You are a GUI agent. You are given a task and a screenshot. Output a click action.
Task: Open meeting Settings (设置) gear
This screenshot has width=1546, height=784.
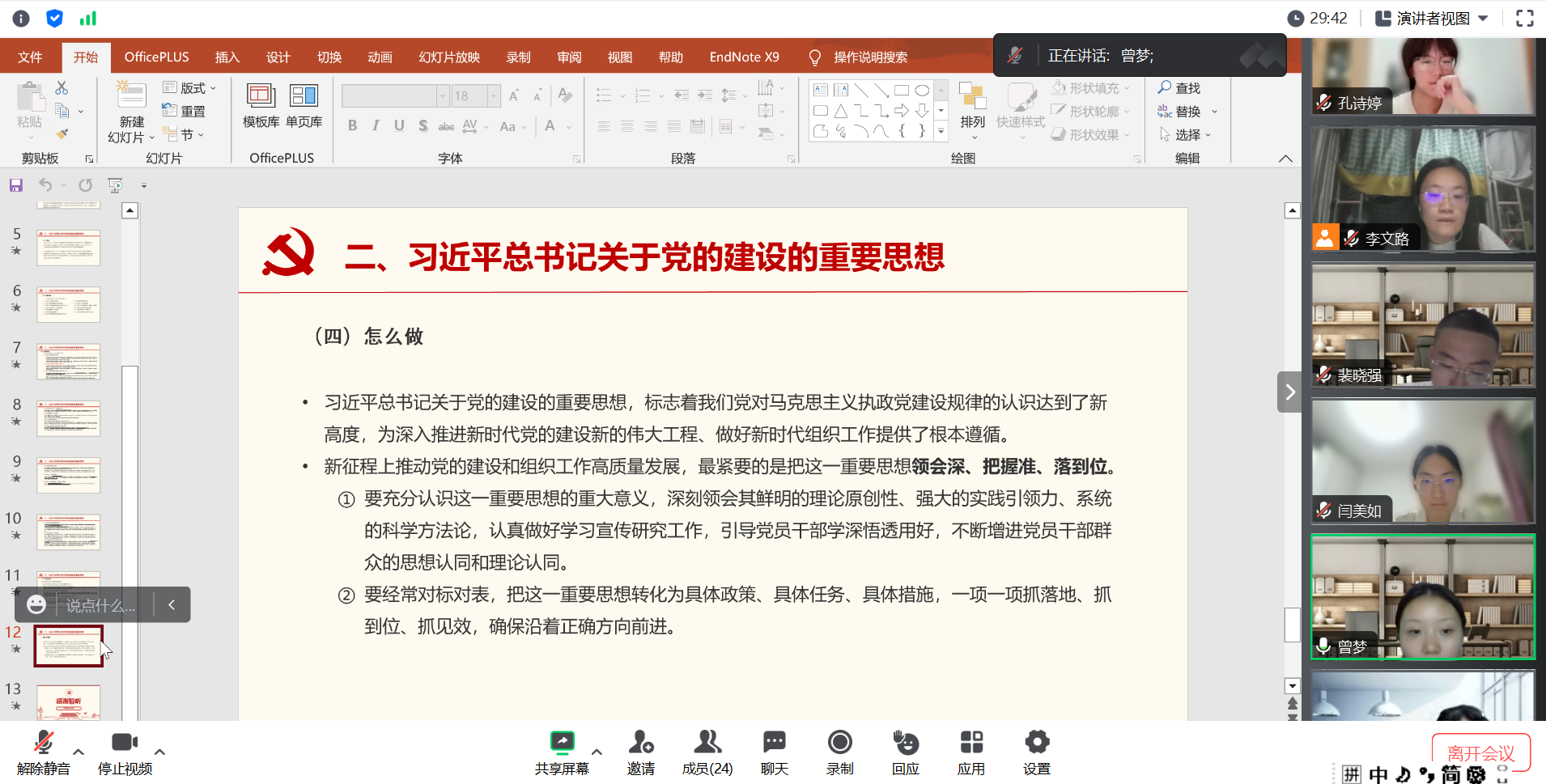click(1036, 743)
